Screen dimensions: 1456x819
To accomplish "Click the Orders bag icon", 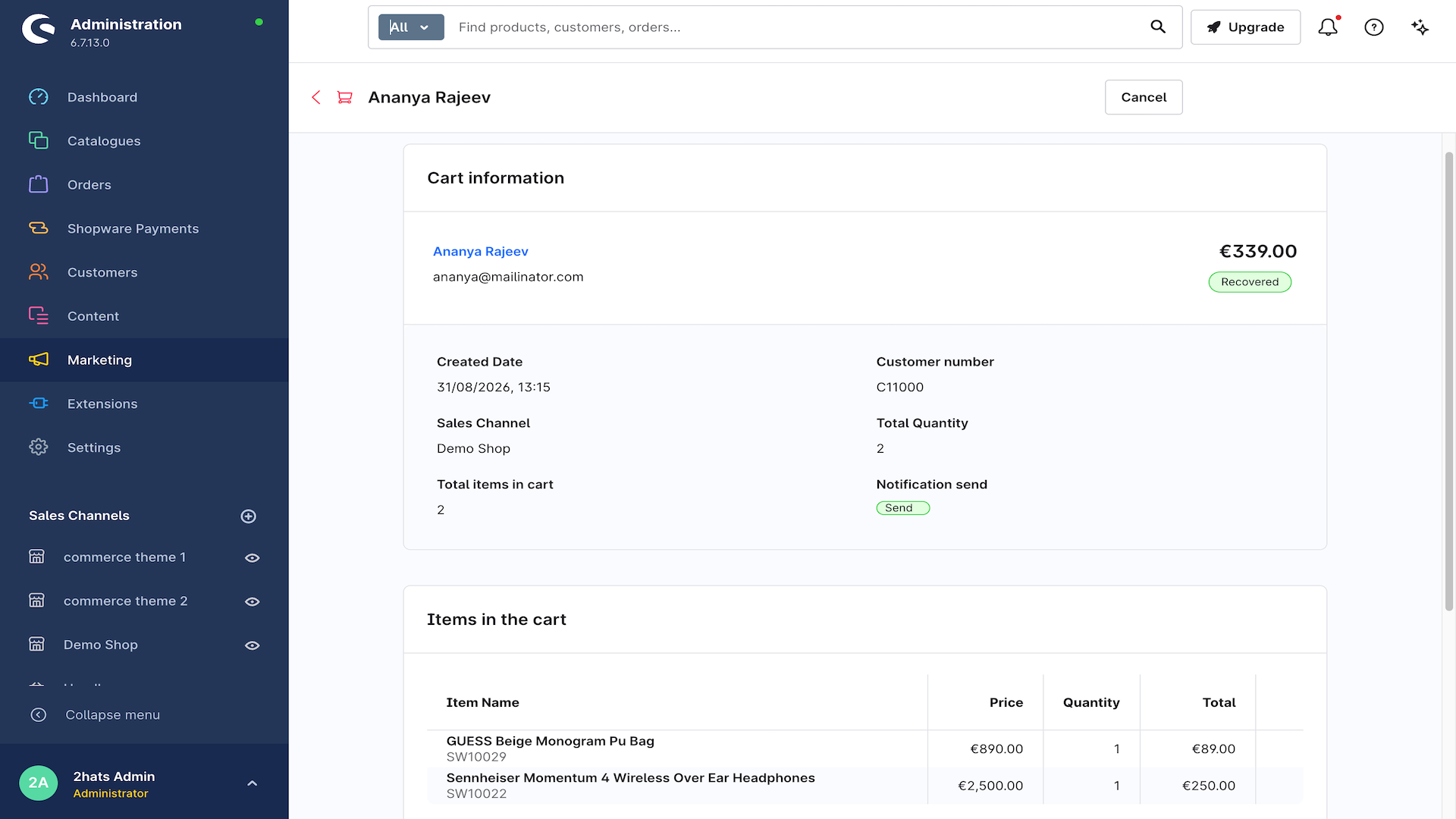I will pyautogui.click(x=39, y=184).
